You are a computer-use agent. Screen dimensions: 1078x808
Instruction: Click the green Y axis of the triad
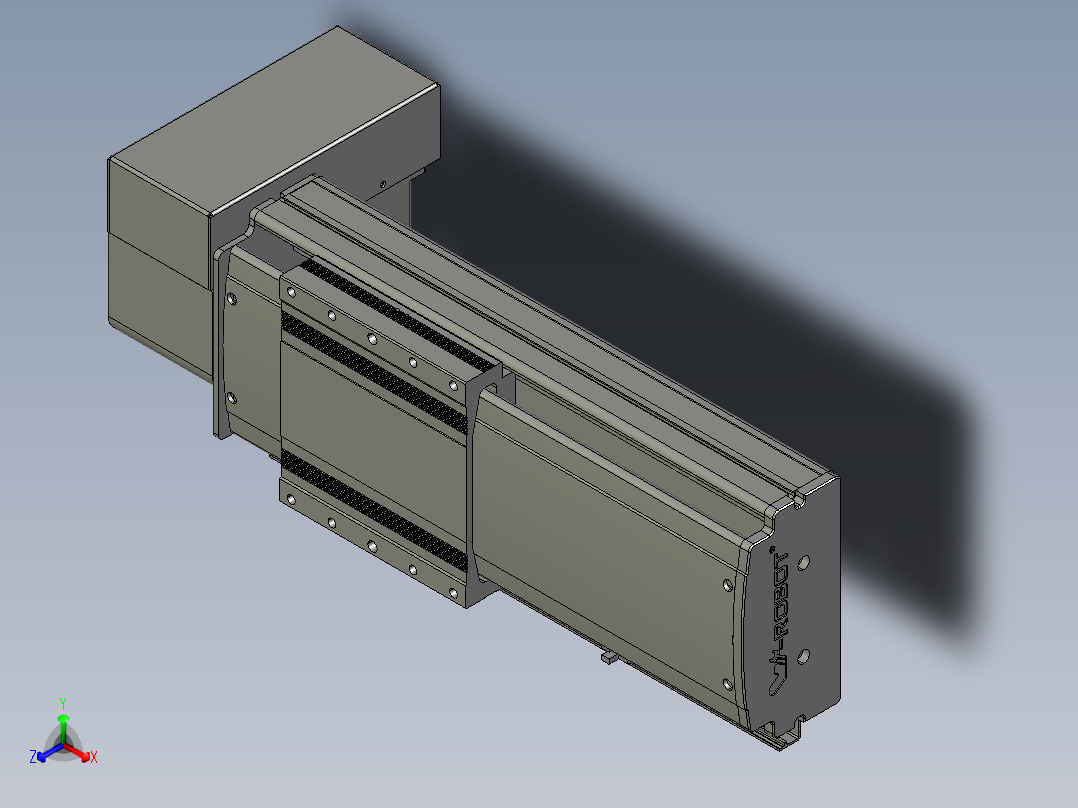tap(63, 722)
